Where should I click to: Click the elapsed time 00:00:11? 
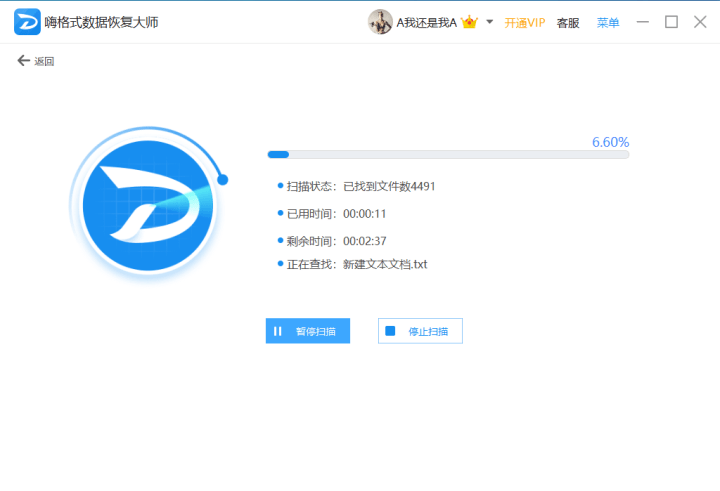tap(365, 214)
